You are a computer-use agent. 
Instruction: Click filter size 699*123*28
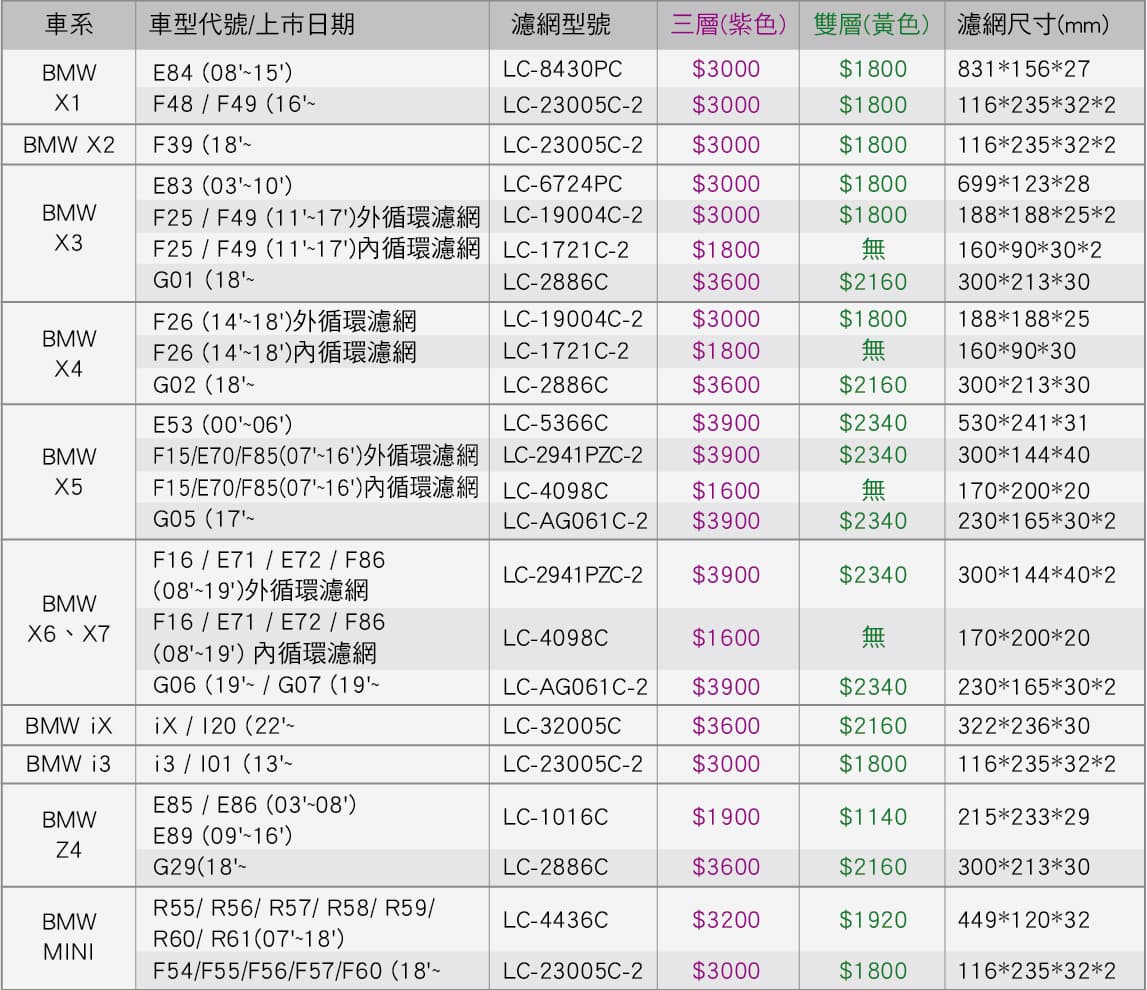1024,184
